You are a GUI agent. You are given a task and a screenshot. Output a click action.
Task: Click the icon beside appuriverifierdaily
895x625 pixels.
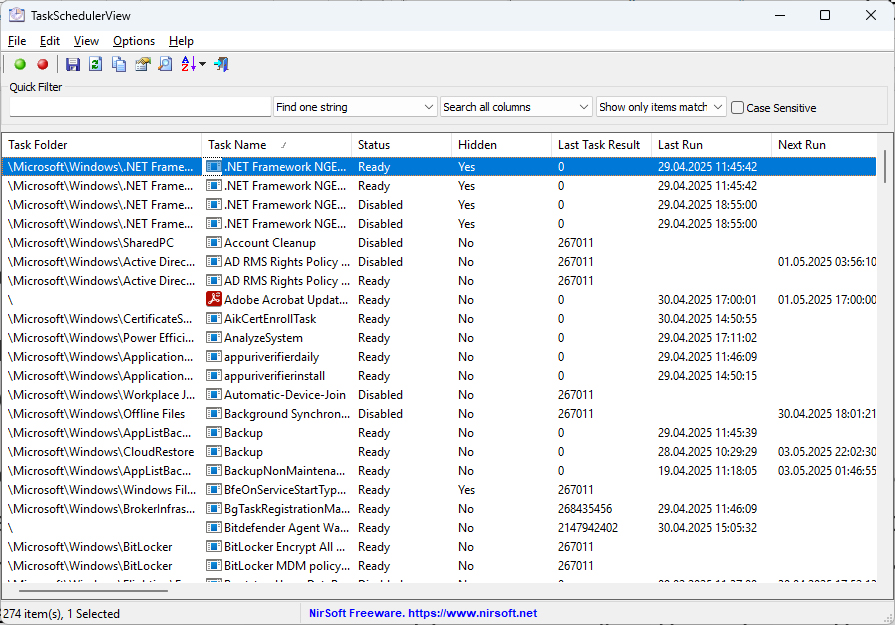click(214, 357)
